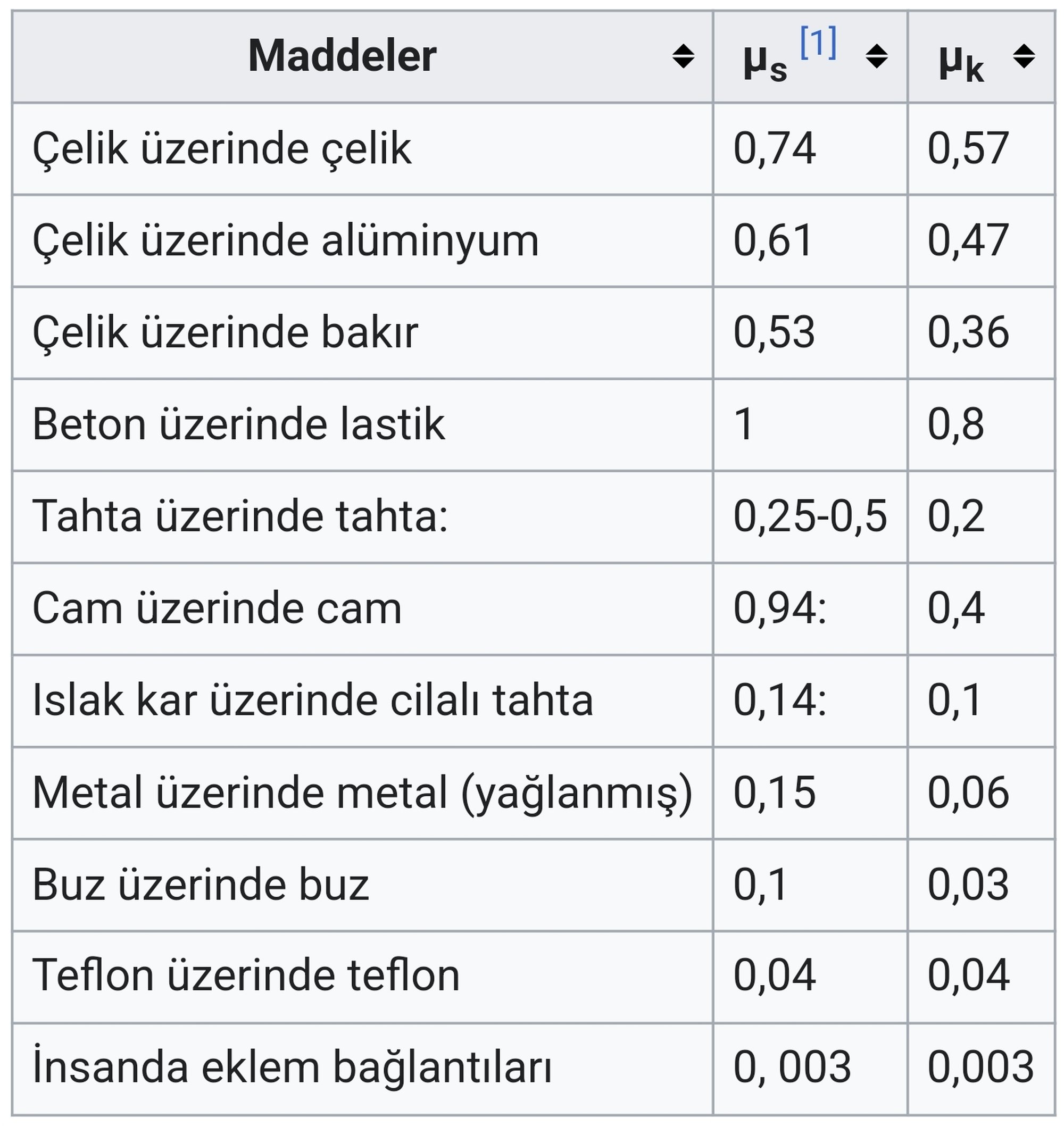Click the 0,25-0,5 value cell
The width and height of the screenshot is (1064, 1126).
pos(809,516)
